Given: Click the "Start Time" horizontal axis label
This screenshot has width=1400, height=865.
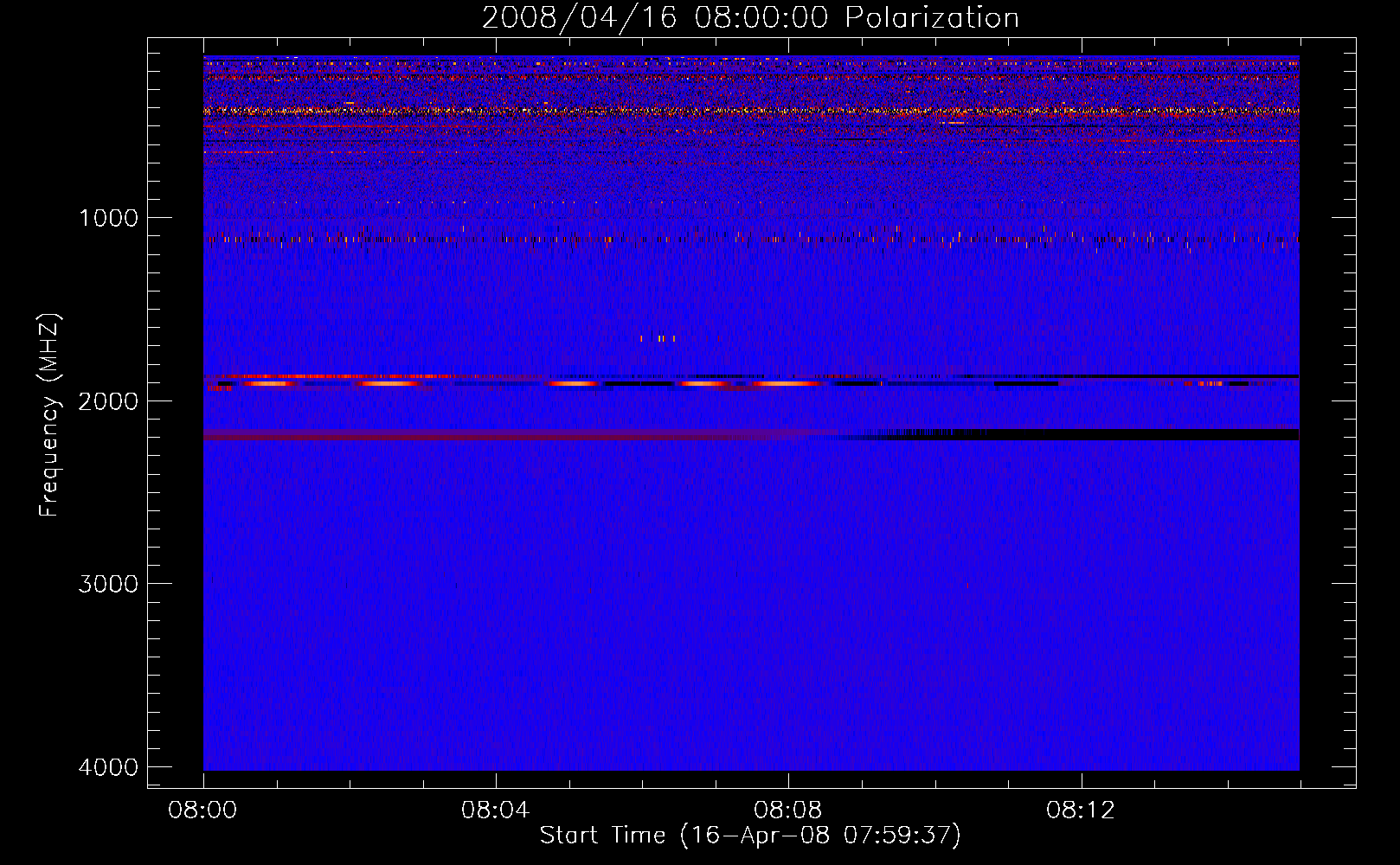Looking at the screenshot, I should [750, 836].
